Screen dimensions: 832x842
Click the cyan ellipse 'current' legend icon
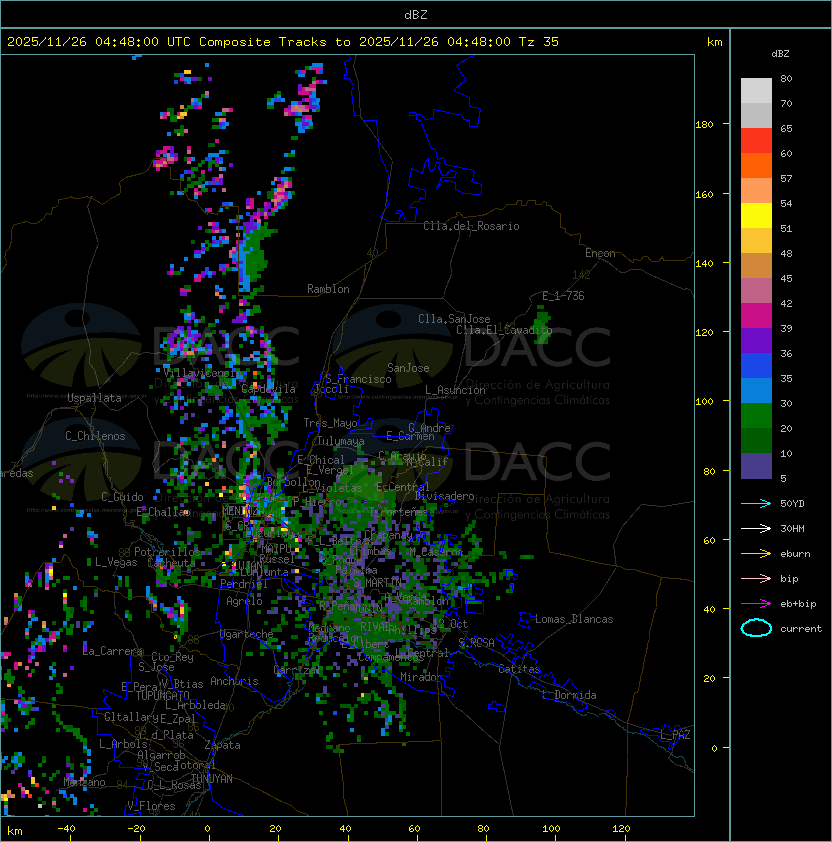[756, 628]
